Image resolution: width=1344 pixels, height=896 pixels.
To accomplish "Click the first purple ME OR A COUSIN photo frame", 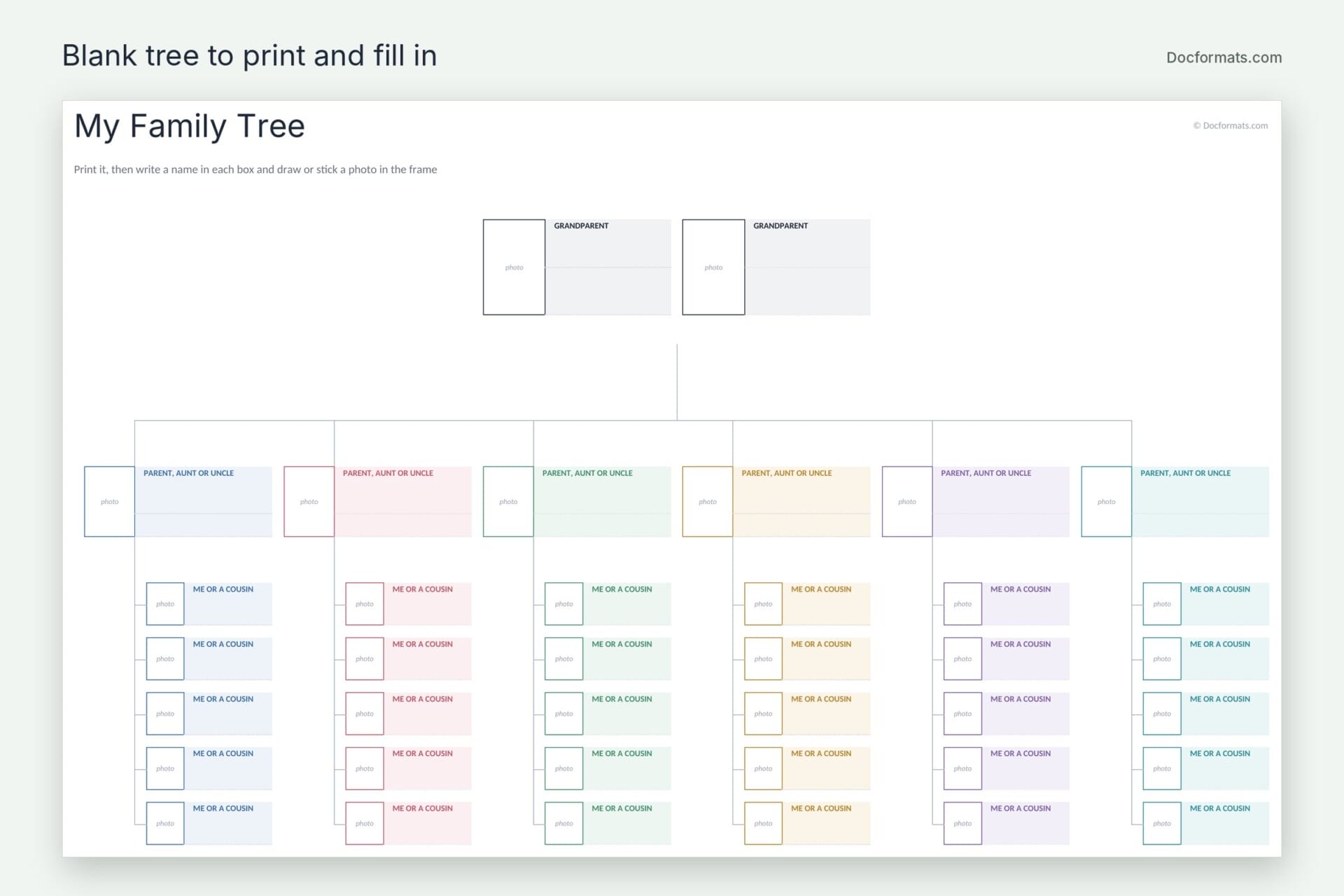I will [962, 604].
